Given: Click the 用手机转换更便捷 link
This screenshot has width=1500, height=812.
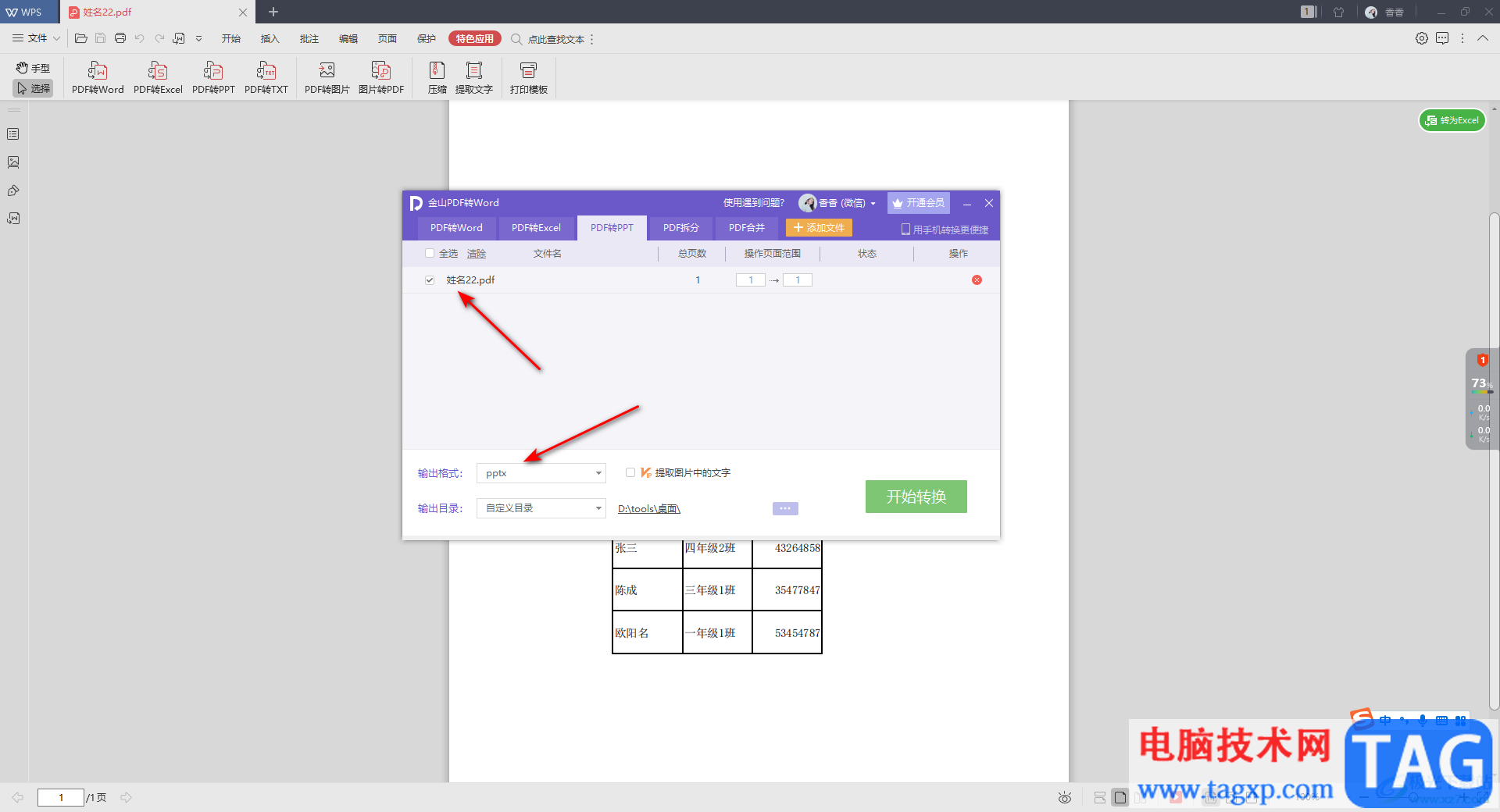Looking at the screenshot, I should [945, 230].
